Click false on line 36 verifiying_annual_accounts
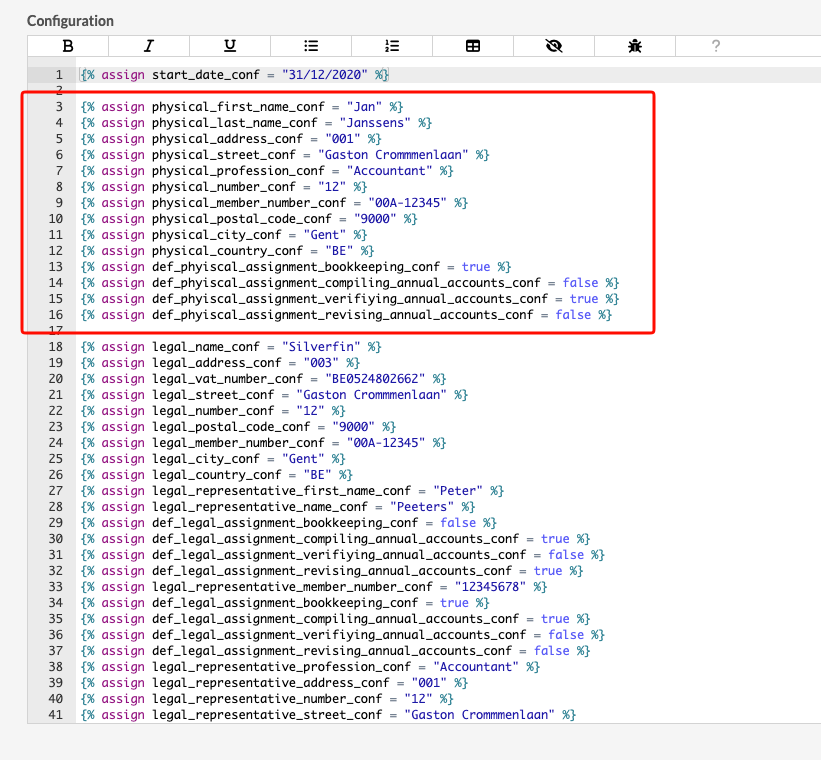The image size is (821, 760). 566,635
